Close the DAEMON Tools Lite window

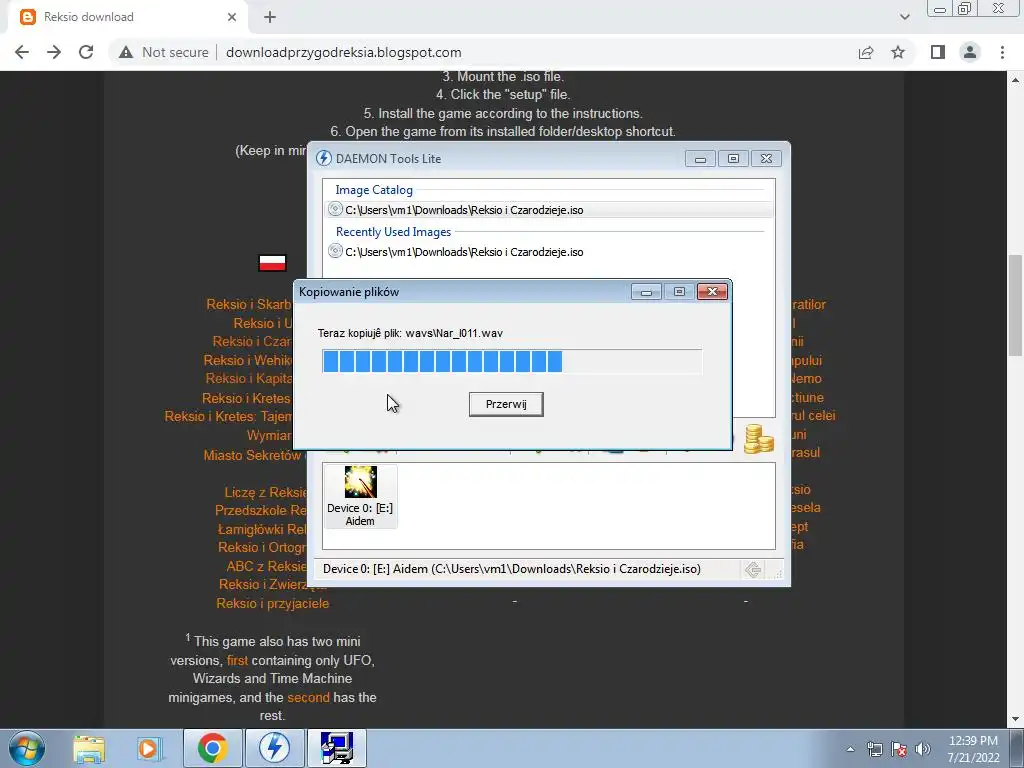tap(767, 159)
